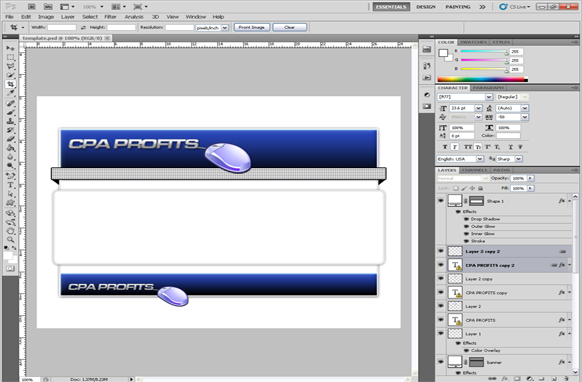This screenshot has height=382, width=582.
Task: Select the Eyedropper tool
Action: pos(10,93)
